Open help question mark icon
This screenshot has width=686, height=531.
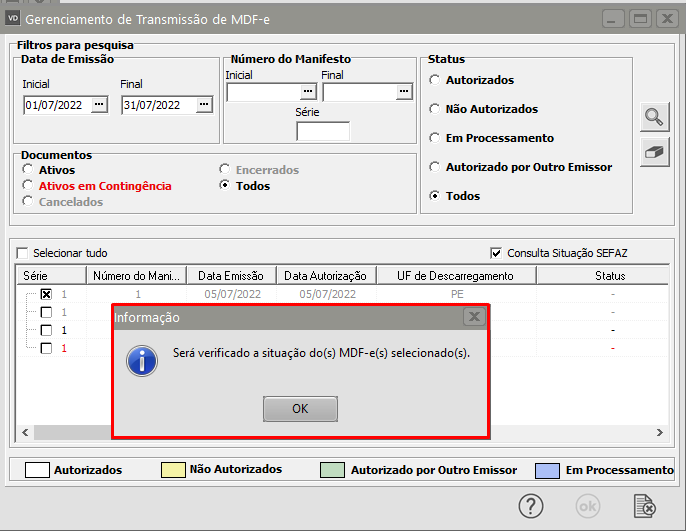pos(531,507)
